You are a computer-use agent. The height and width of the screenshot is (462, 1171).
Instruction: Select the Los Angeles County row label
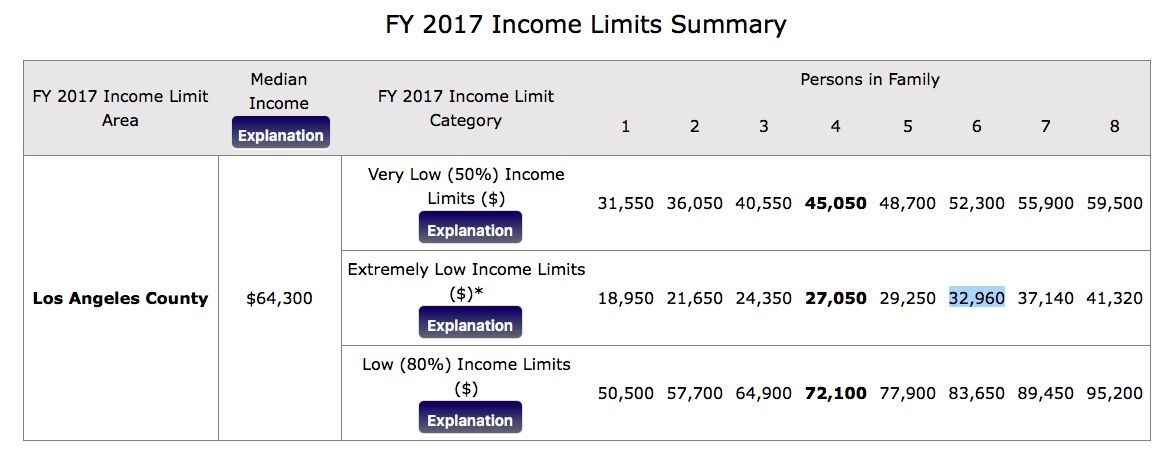[120, 298]
